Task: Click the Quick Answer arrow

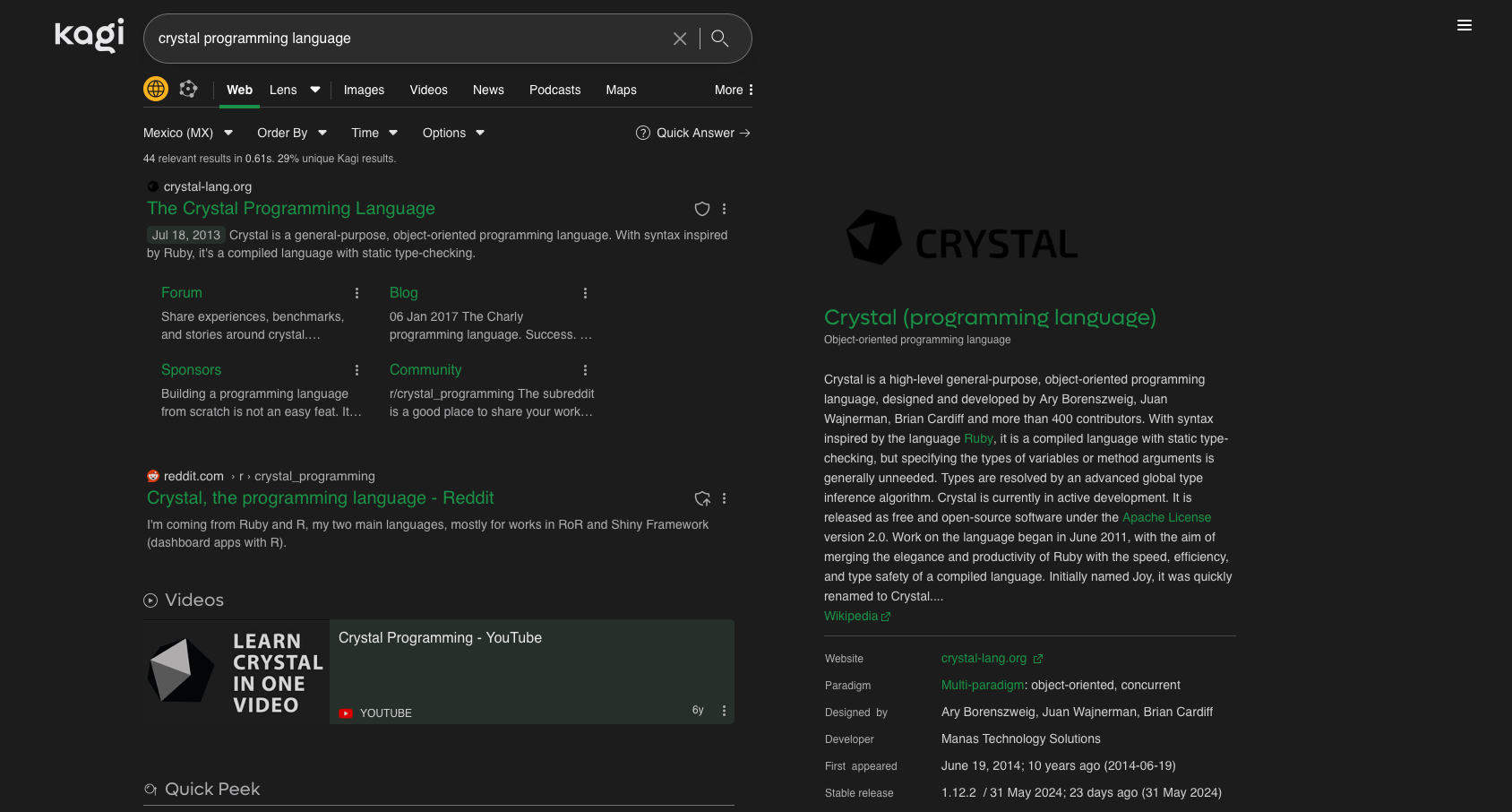Action: (745, 133)
